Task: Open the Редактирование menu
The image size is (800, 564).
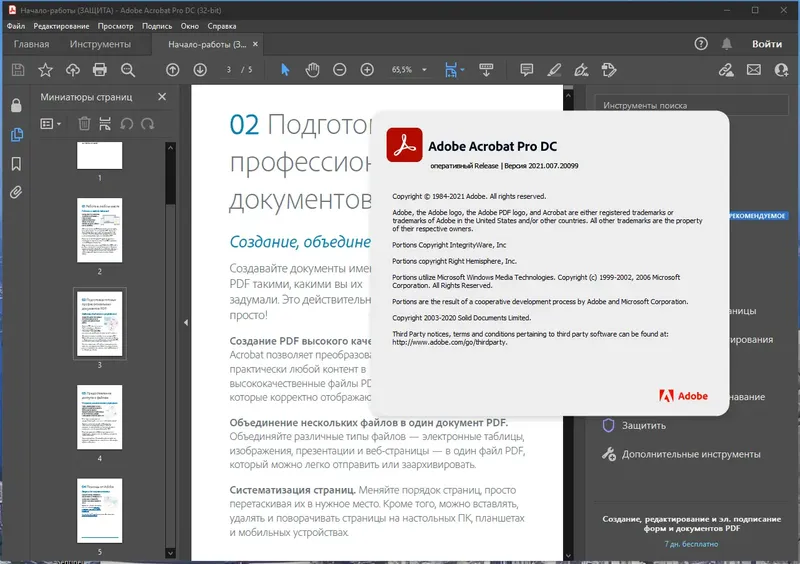Action: (x=61, y=26)
